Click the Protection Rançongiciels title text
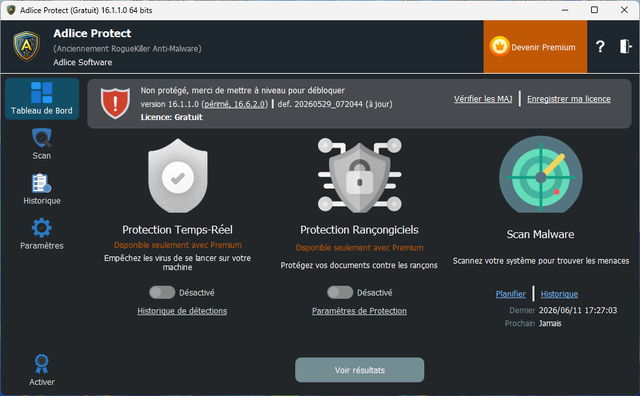Image resolution: width=640 pixels, height=396 pixels. [359, 230]
